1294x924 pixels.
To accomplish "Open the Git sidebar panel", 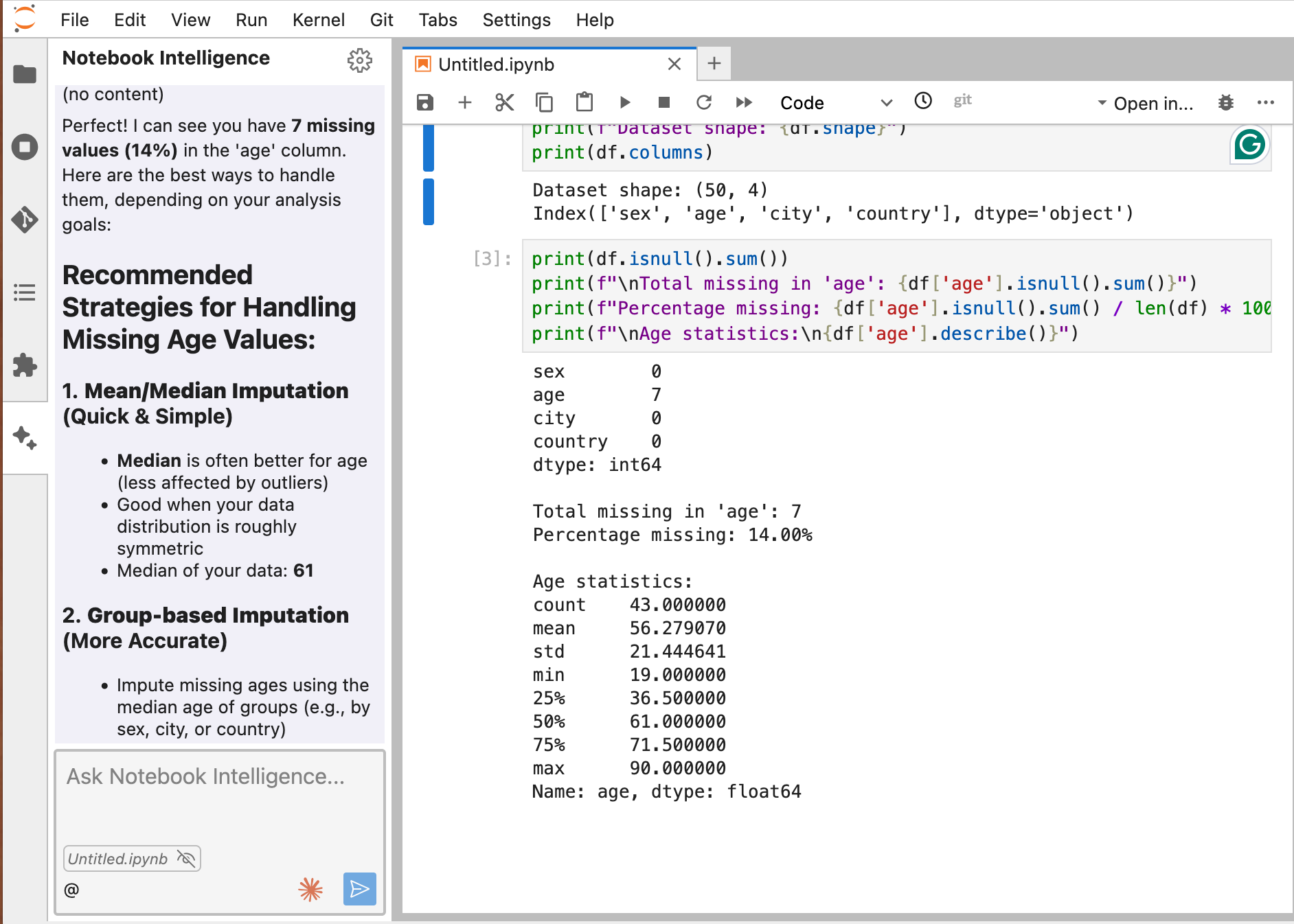I will (x=25, y=220).
